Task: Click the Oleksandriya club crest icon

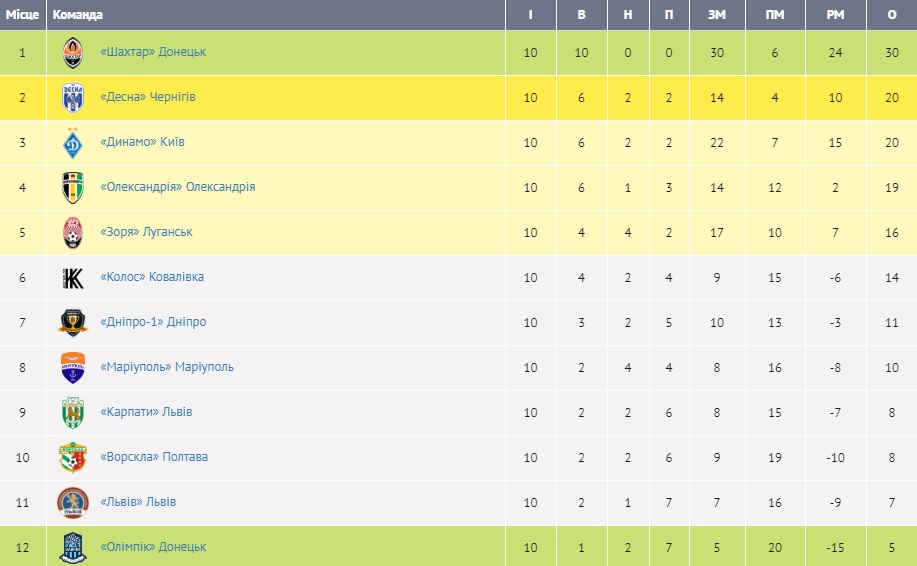Action: (72, 188)
